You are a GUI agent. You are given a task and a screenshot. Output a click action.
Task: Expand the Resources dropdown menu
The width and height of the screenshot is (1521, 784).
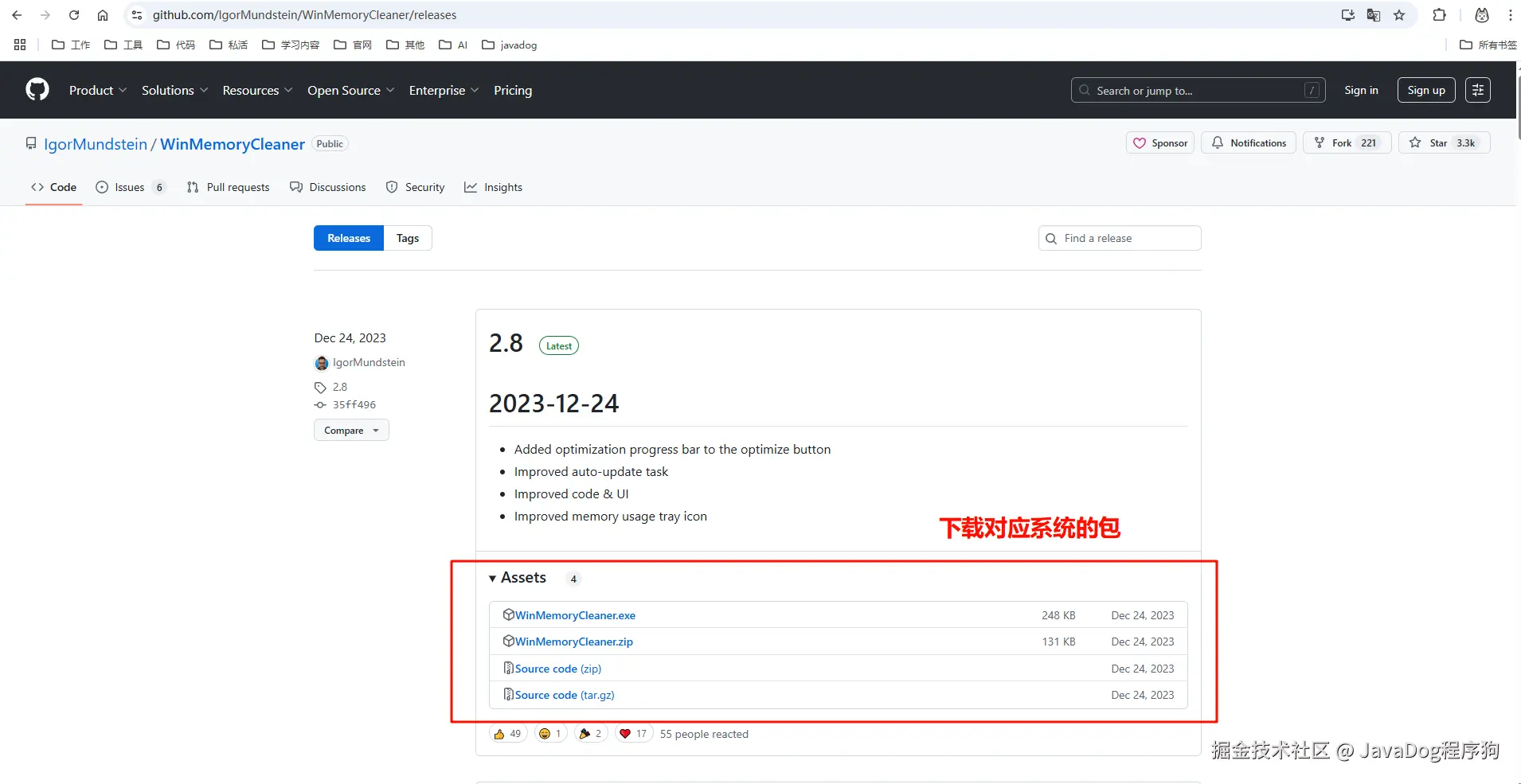tap(258, 90)
